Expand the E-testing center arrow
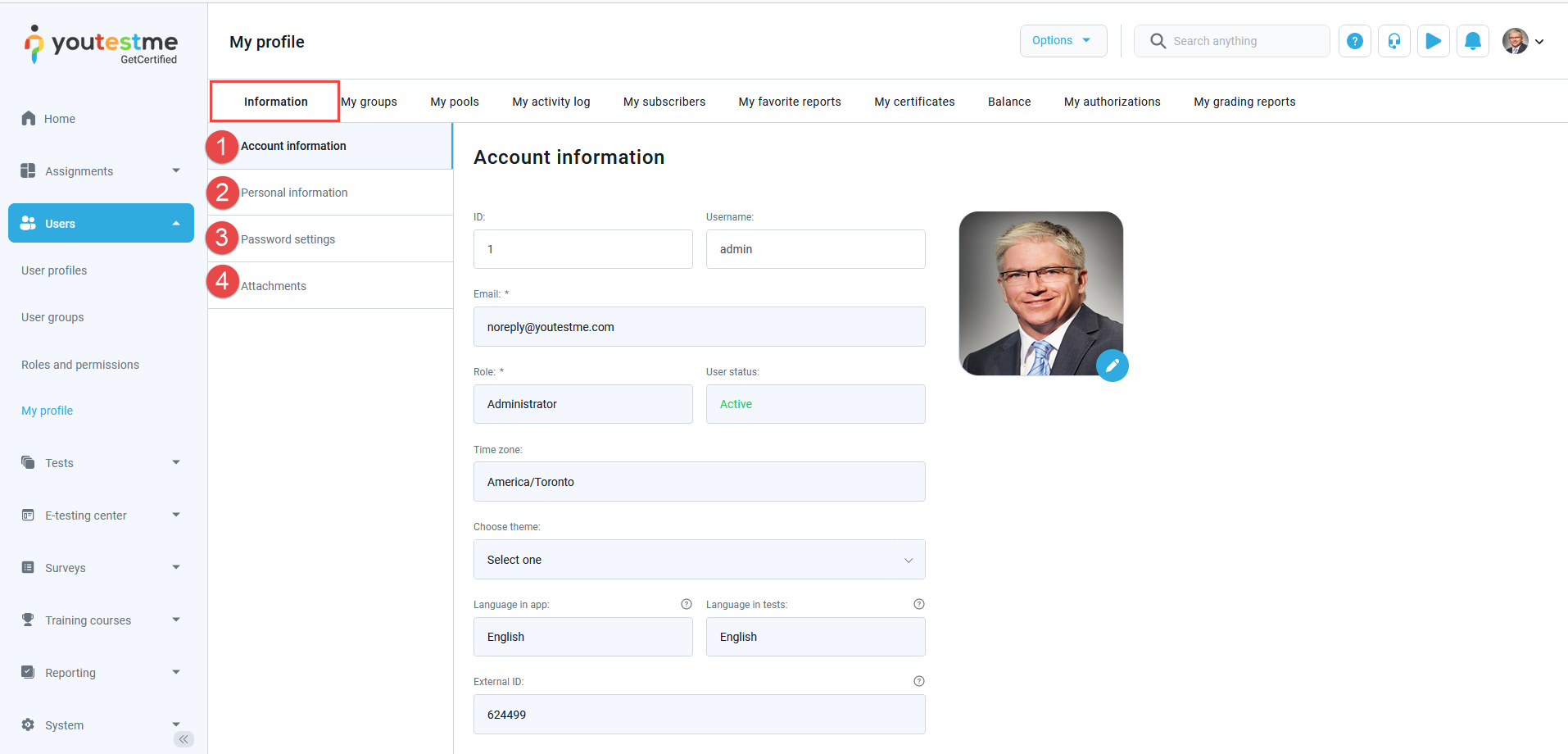 coord(176,515)
